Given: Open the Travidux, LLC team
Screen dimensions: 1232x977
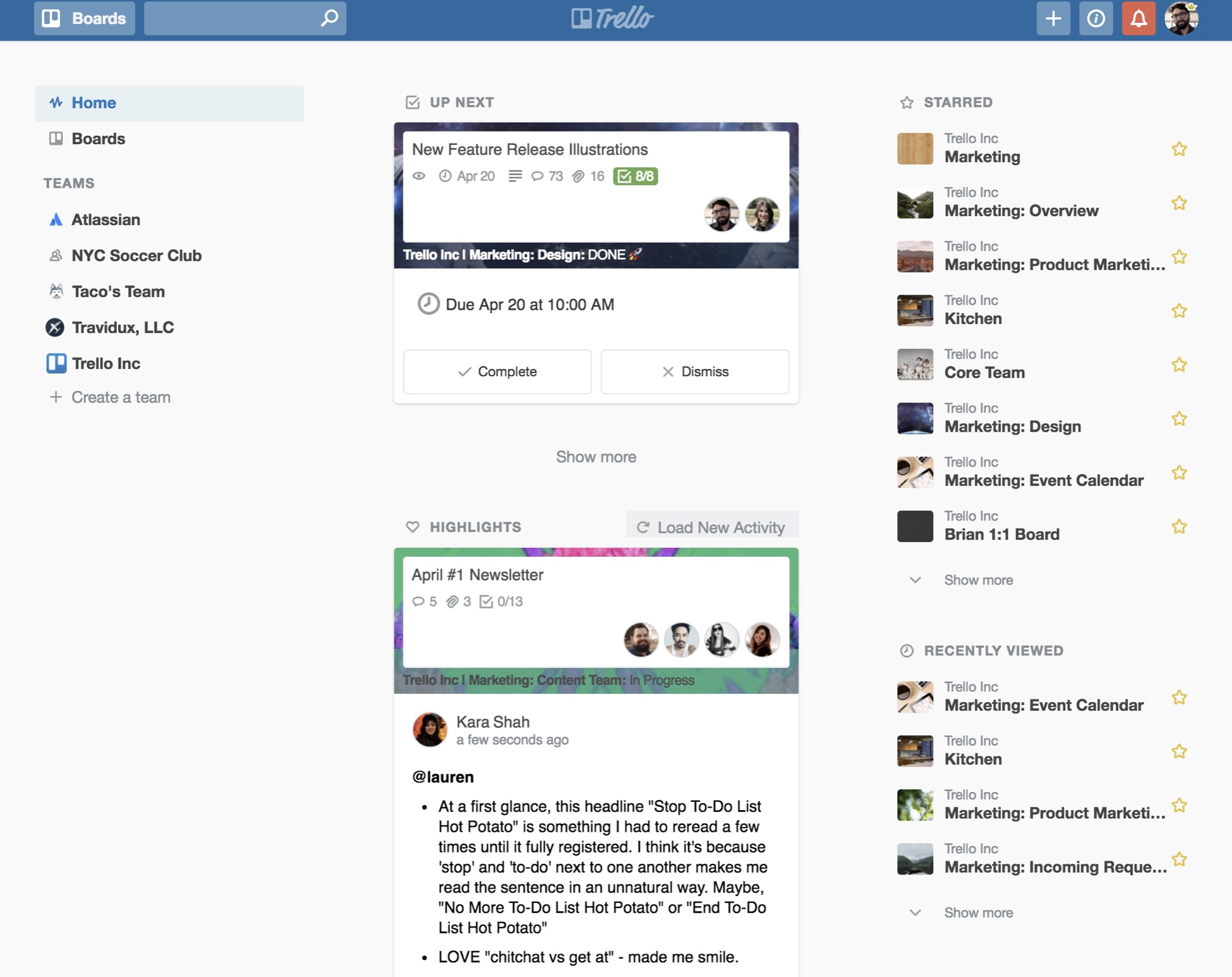Looking at the screenshot, I should tap(123, 327).
